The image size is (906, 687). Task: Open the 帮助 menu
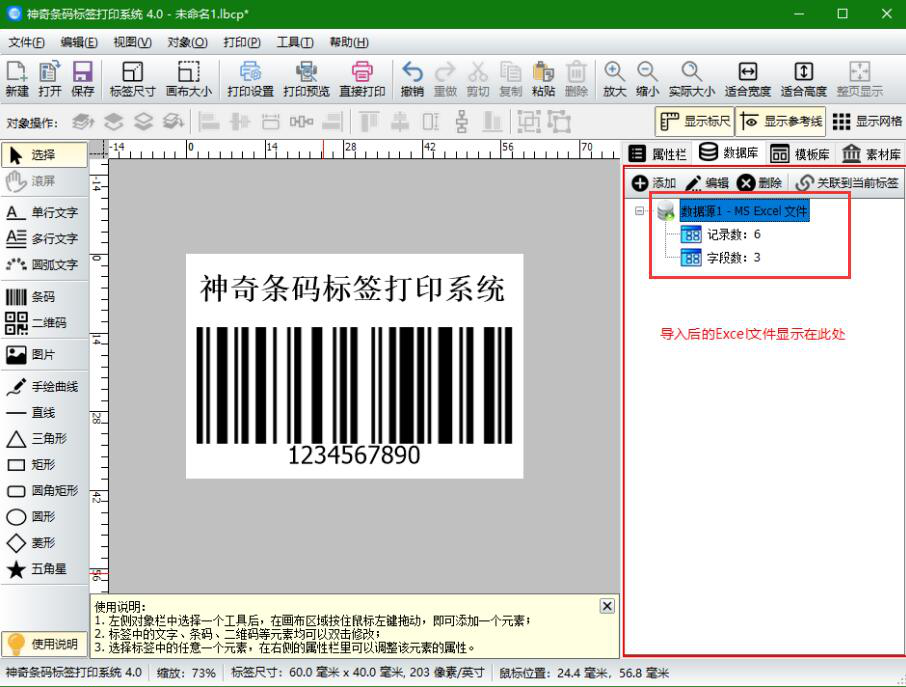click(349, 42)
